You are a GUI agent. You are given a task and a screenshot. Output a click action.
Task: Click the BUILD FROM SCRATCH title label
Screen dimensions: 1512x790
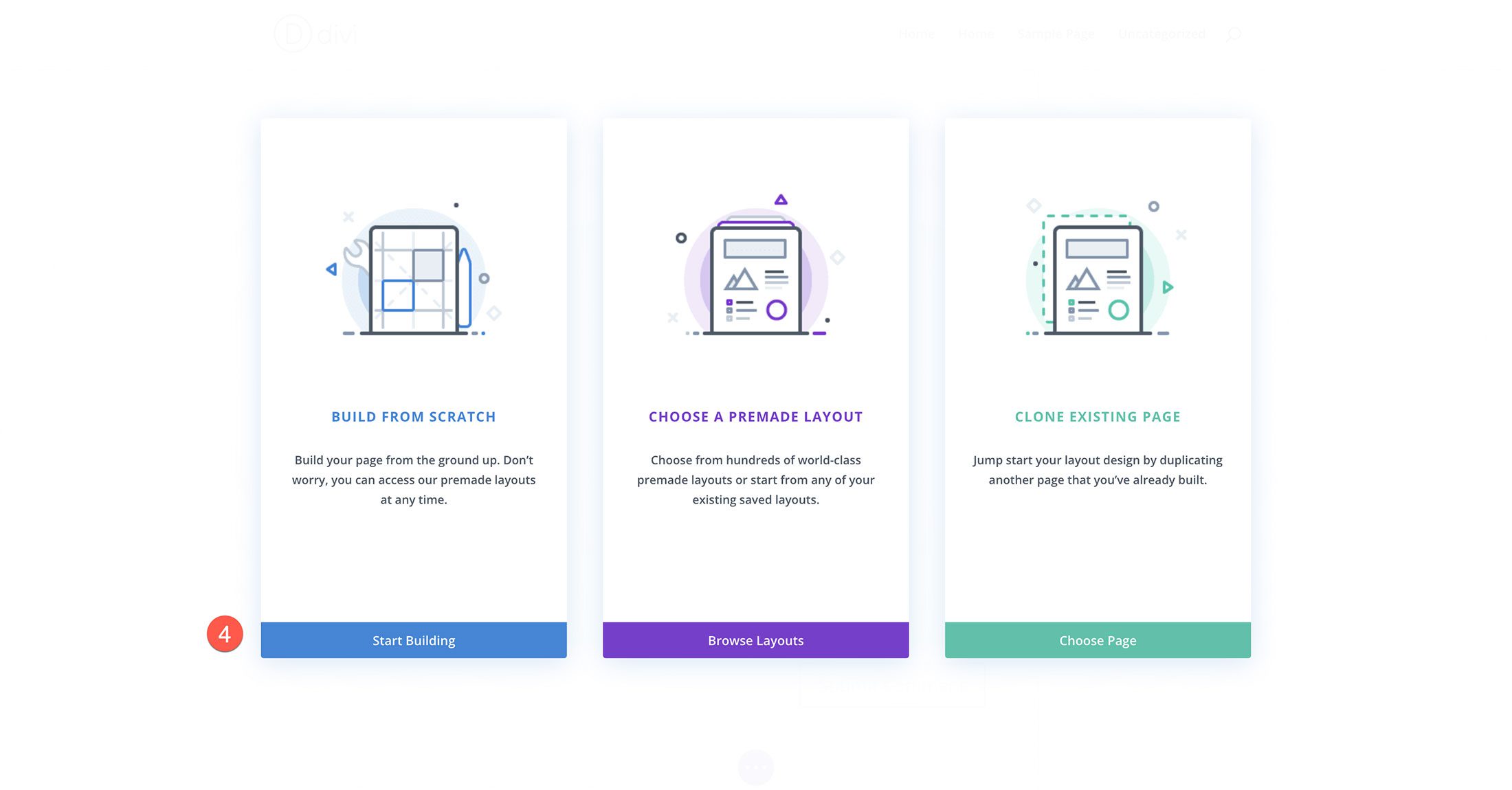[x=413, y=416]
